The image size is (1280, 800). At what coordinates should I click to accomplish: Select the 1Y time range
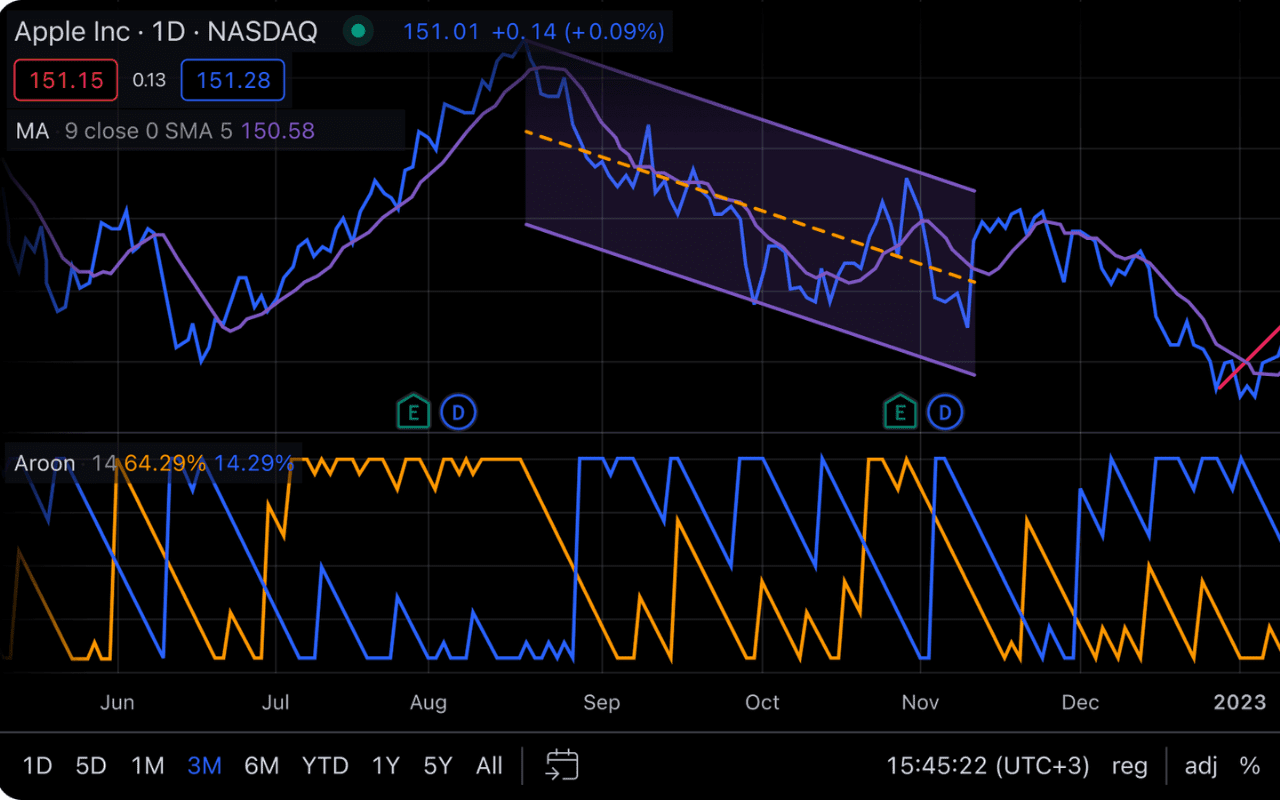(385, 766)
